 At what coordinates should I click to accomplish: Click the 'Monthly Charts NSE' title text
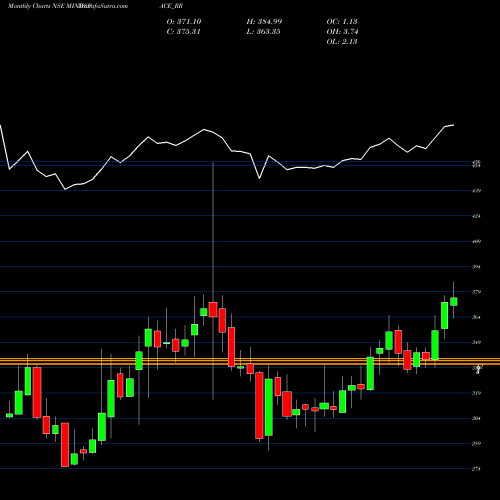(x=36, y=6)
